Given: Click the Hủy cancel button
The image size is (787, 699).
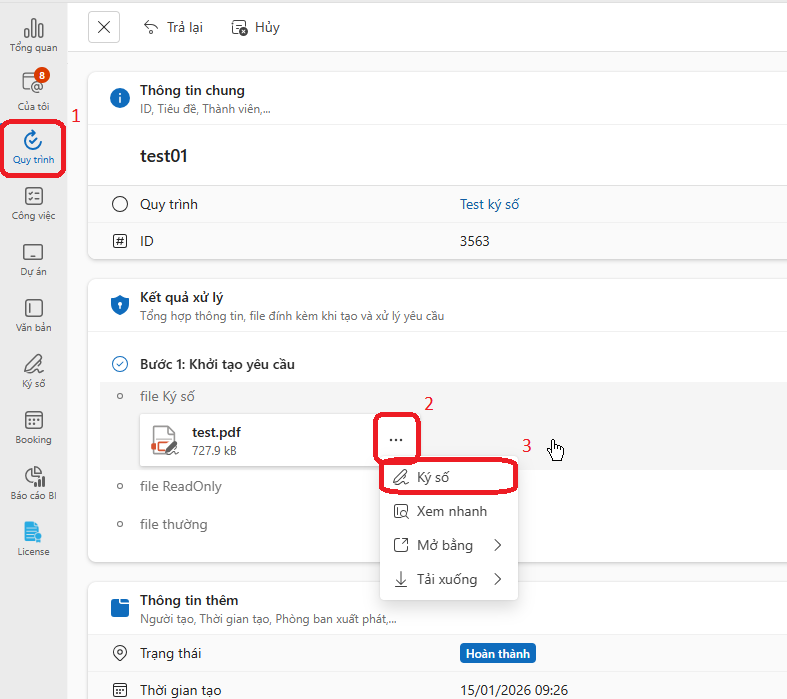Looking at the screenshot, I should tap(255, 27).
